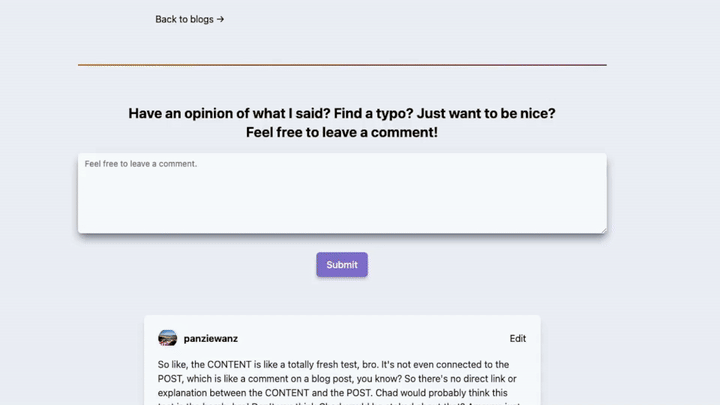Go back via the Back to blogs link

coord(190,19)
